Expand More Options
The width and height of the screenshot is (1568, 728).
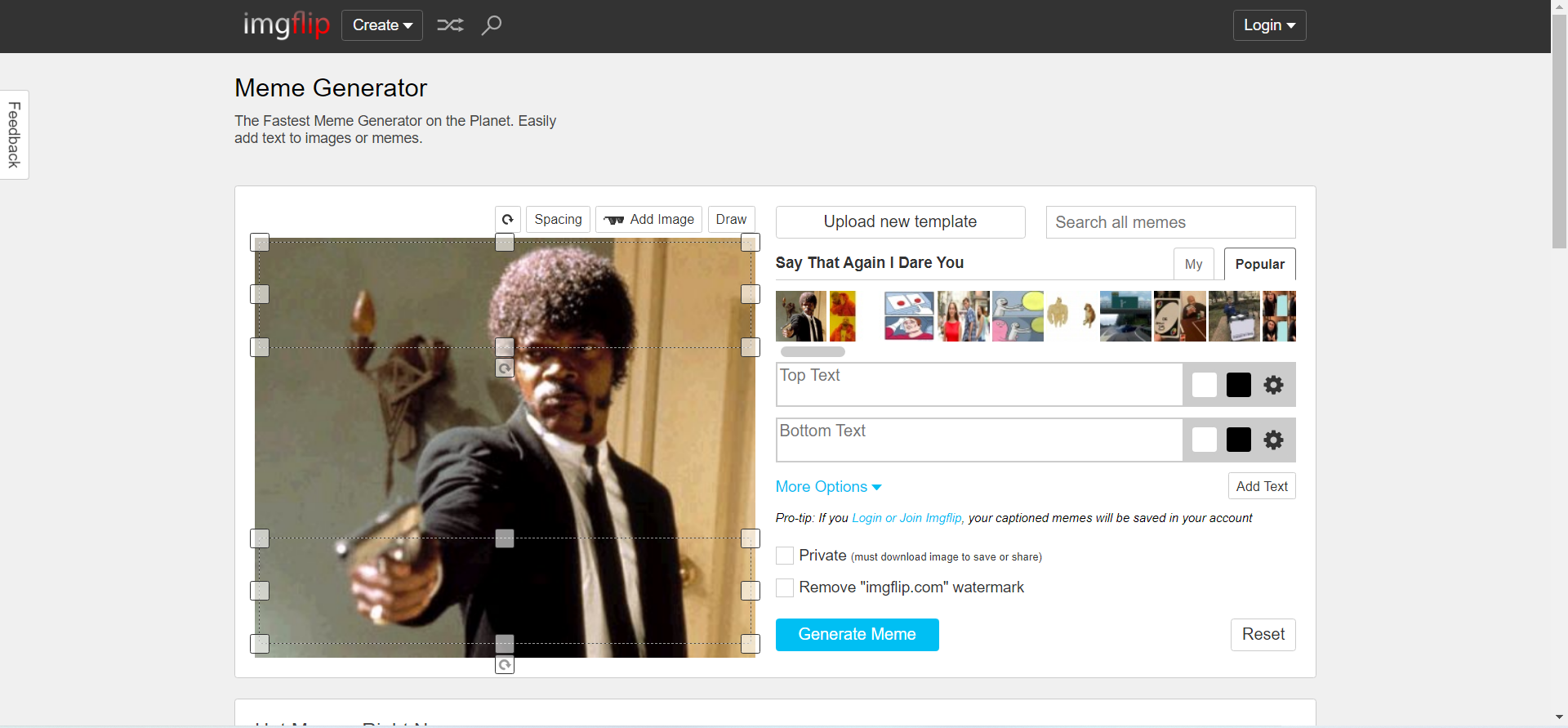828,487
